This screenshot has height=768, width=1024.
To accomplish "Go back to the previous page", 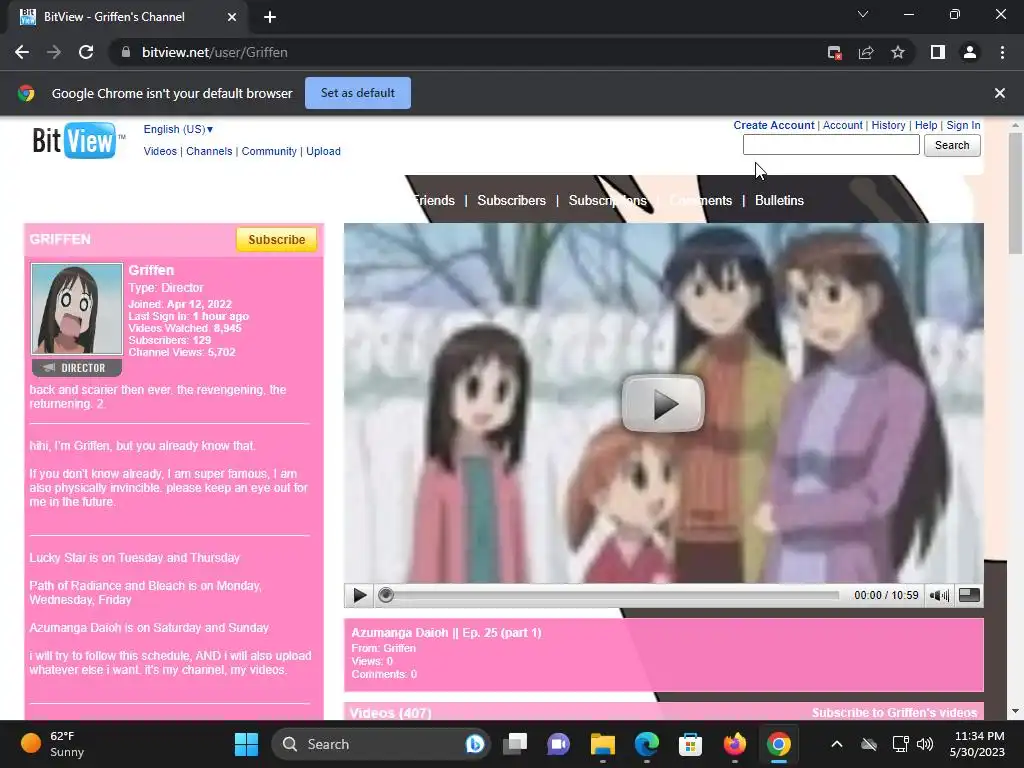I will (22, 52).
